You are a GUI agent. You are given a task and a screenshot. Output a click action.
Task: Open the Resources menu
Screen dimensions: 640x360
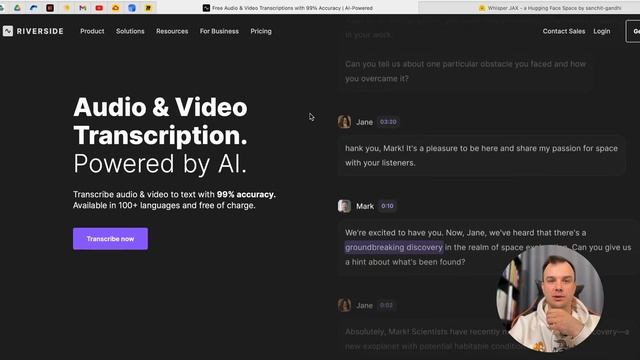[172, 31]
